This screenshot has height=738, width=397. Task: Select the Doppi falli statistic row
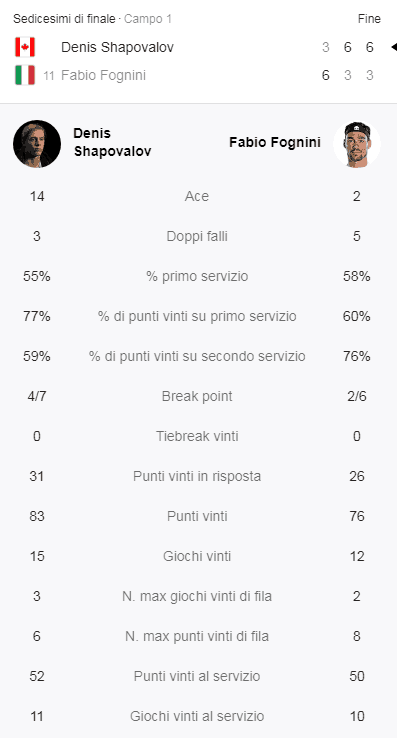pyautogui.click(x=198, y=236)
